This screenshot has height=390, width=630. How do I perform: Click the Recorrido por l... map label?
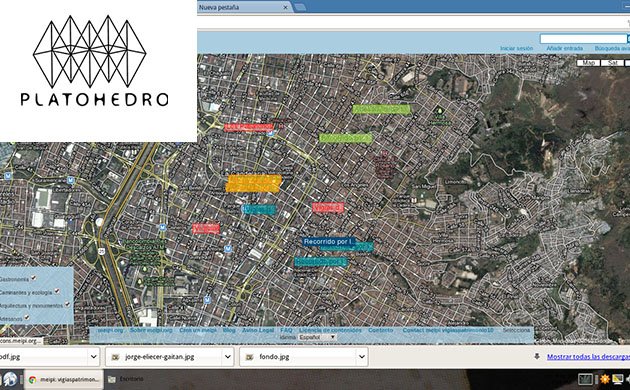point(329,241)
